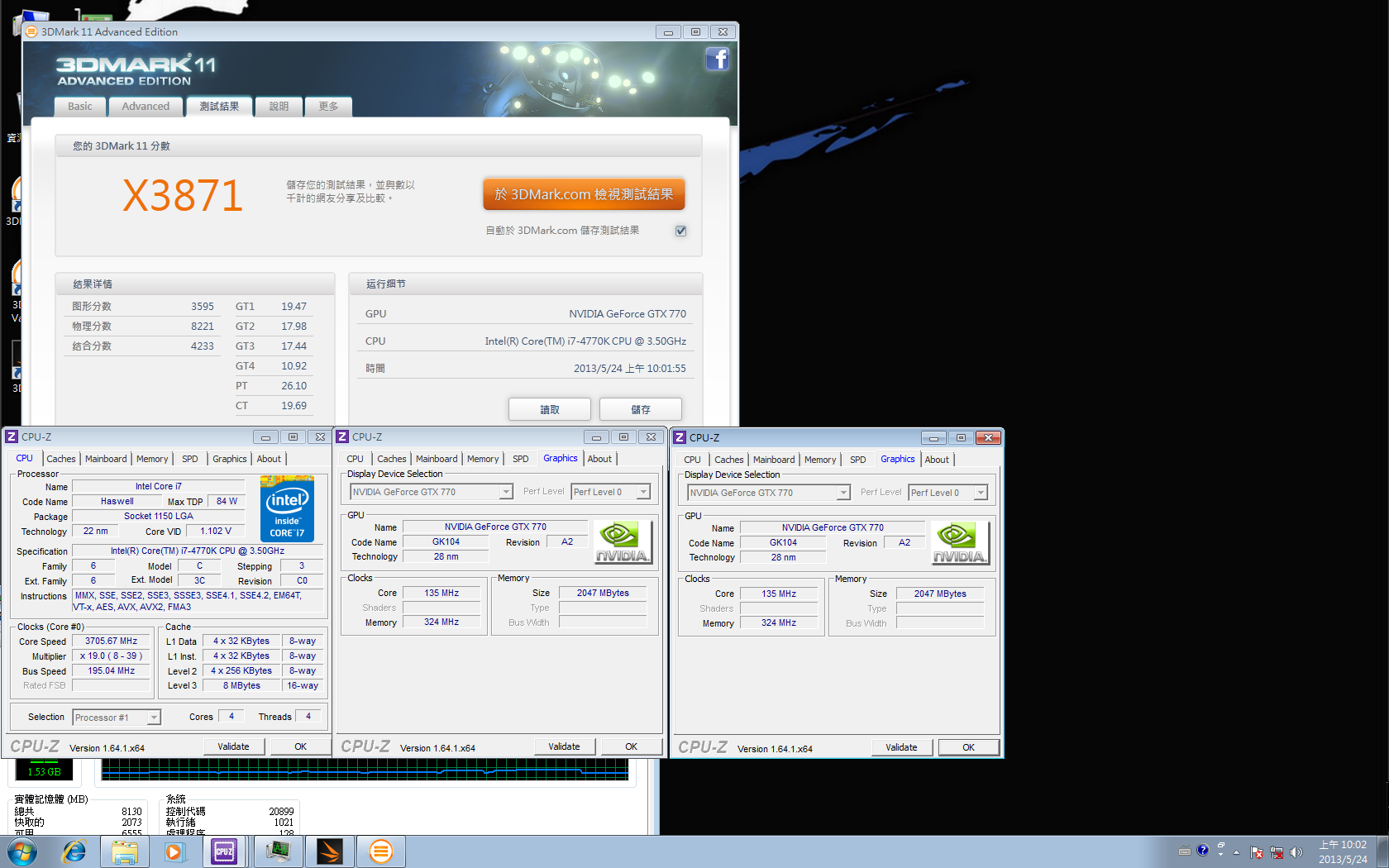The image size is (1389, 868).
Task: Open Memory tab in right CPU-Z window
Action: pos(820,460)
